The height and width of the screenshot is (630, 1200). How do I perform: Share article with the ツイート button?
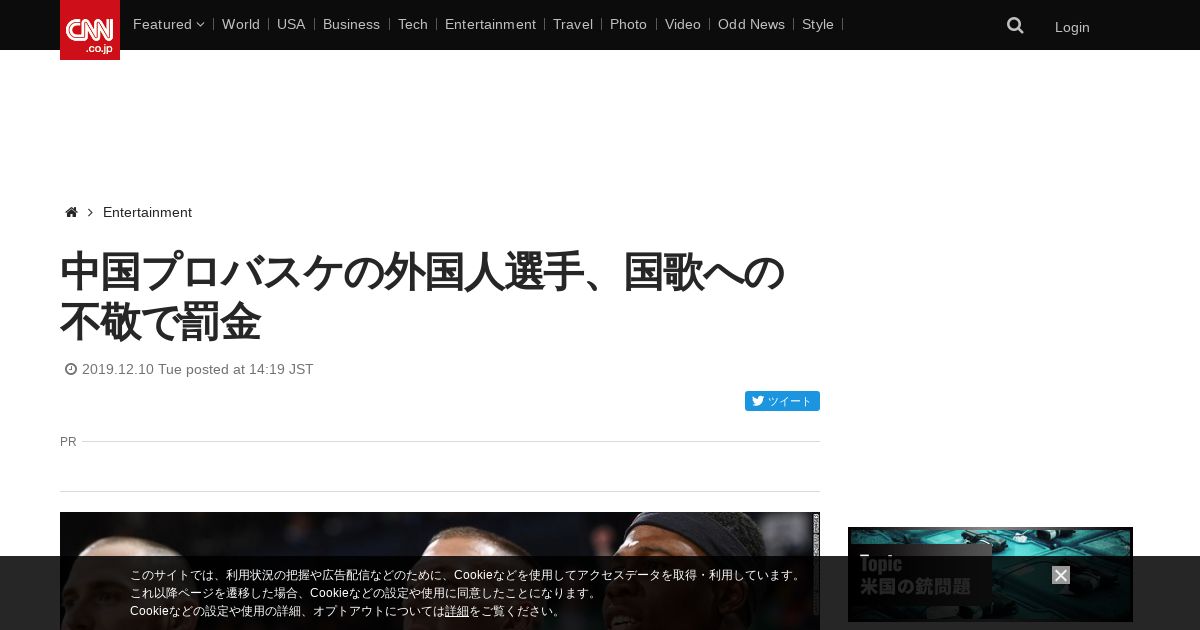[782, 401]
